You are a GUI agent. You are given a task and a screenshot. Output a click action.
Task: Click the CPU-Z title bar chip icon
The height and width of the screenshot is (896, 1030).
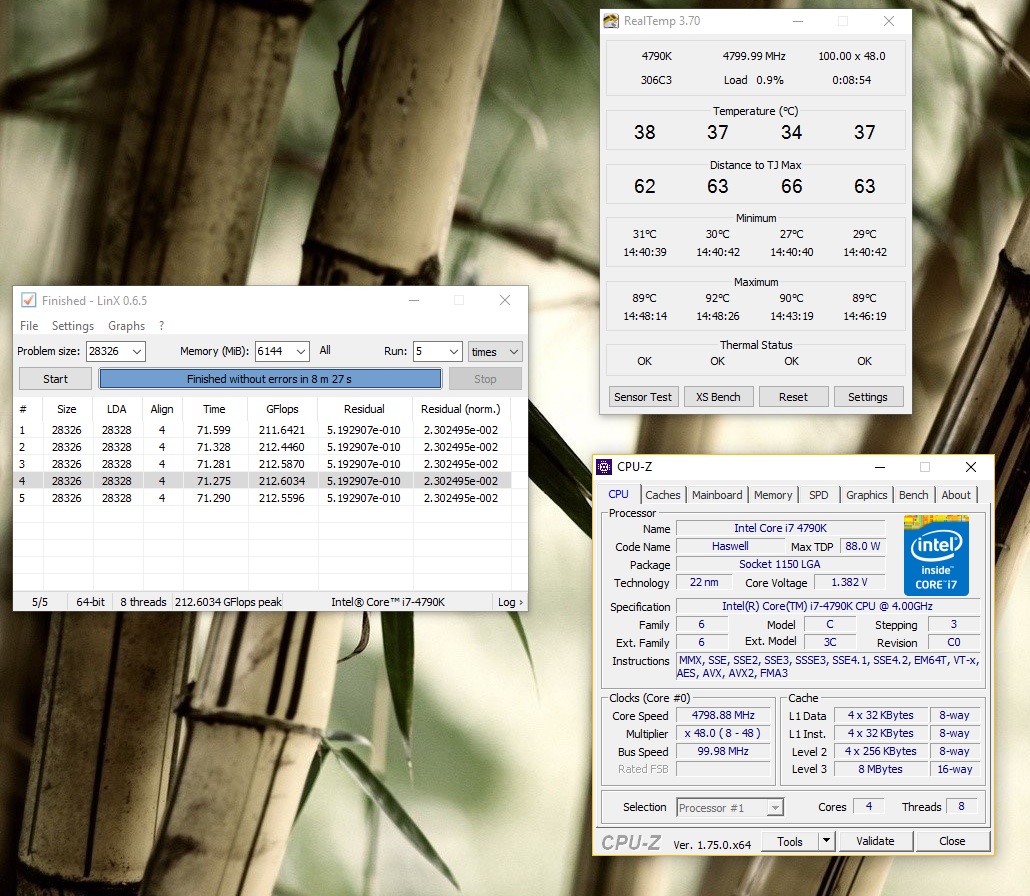pyautogui.click(x=604, y=466)
